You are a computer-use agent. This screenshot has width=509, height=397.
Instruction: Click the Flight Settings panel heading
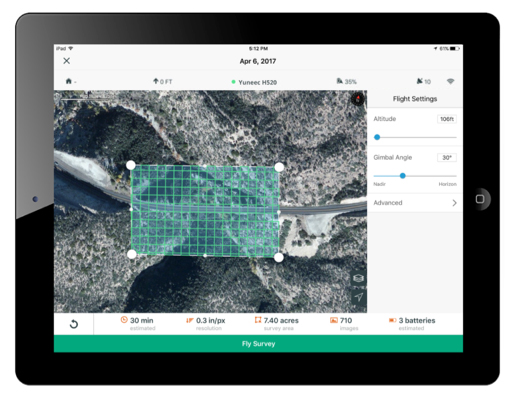[x=415, y=99]
